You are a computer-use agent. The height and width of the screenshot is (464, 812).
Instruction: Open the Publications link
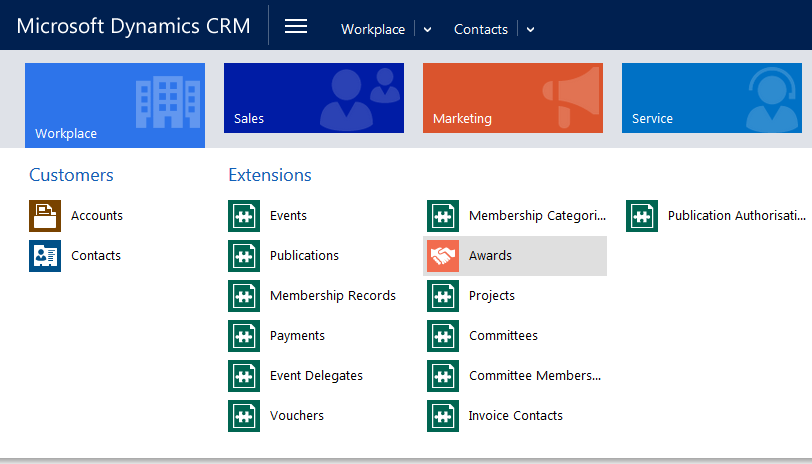tap(304, 255)
